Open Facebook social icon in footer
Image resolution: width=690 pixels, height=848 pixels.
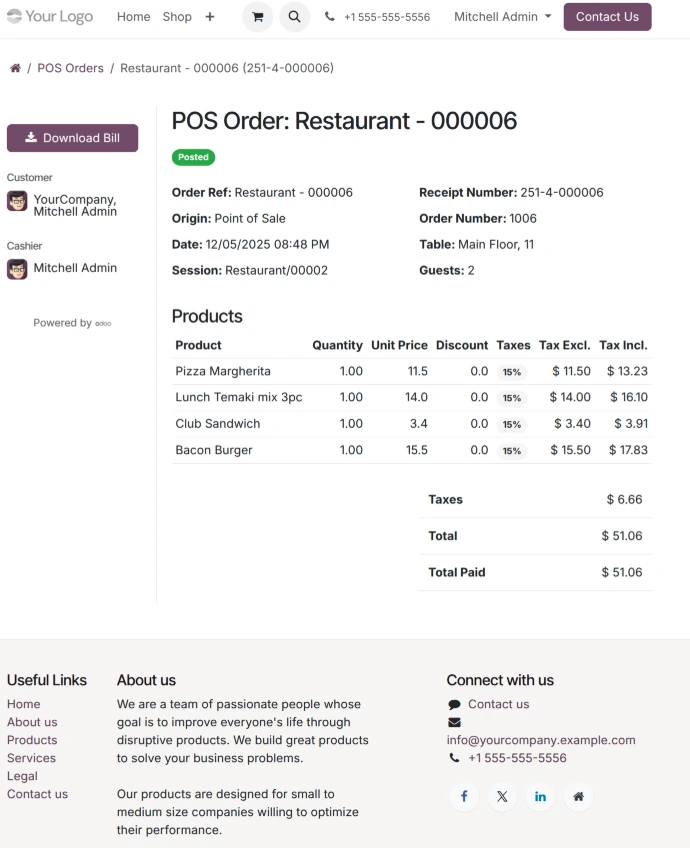point(464,796)
